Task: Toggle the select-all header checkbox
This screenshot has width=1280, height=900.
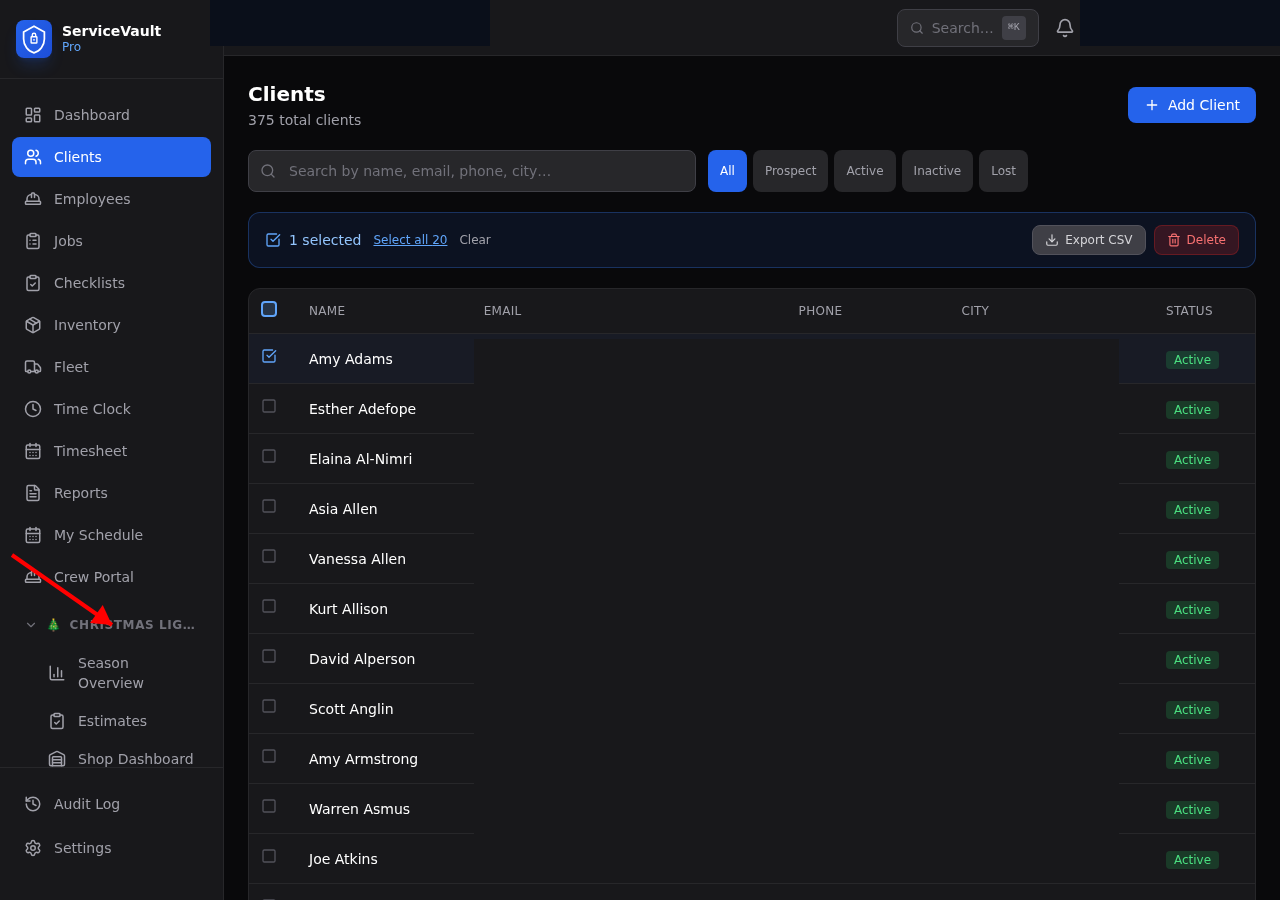Action: pos(269,309)
